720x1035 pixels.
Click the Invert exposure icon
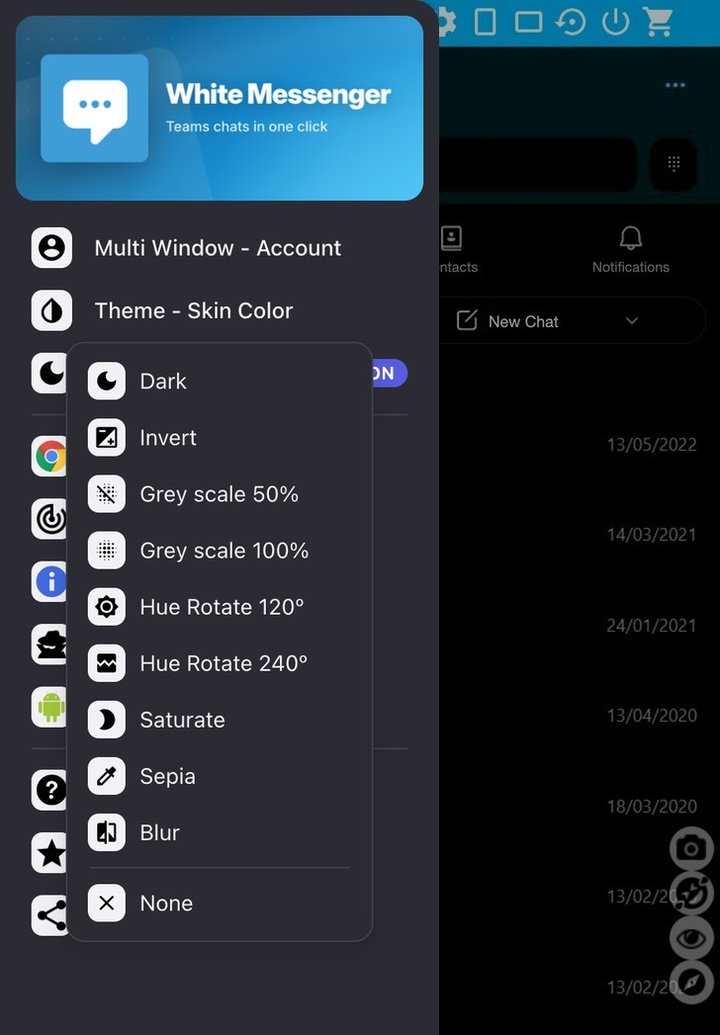[x=106, y=438]
